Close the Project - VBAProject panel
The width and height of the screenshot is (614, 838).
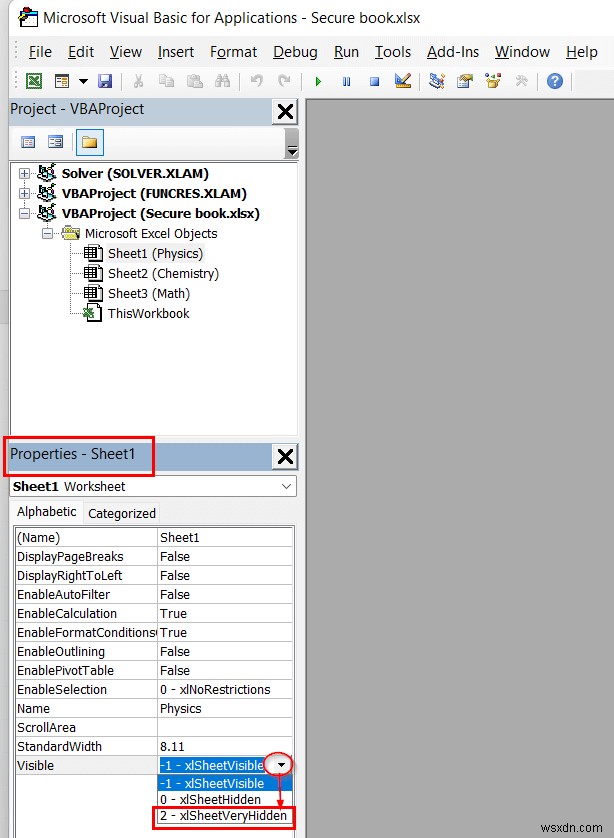(285, 112)
